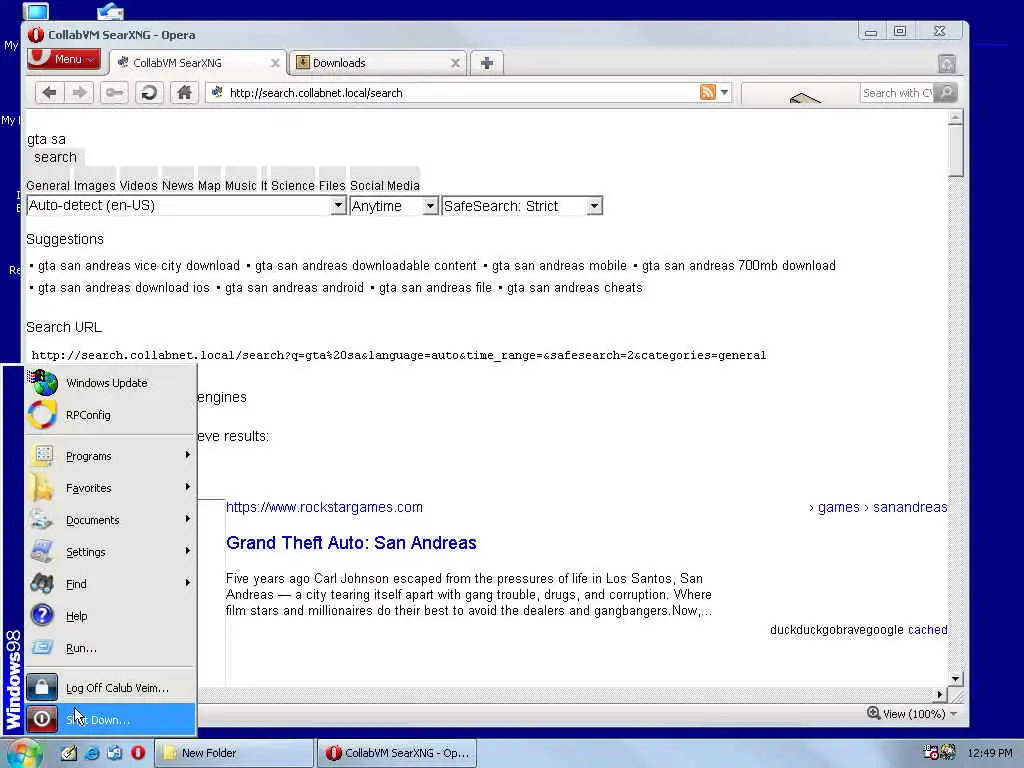Screen dimensions: 1024x768
Task: Switch to the Downloads tab
Action: click(377, 63)
